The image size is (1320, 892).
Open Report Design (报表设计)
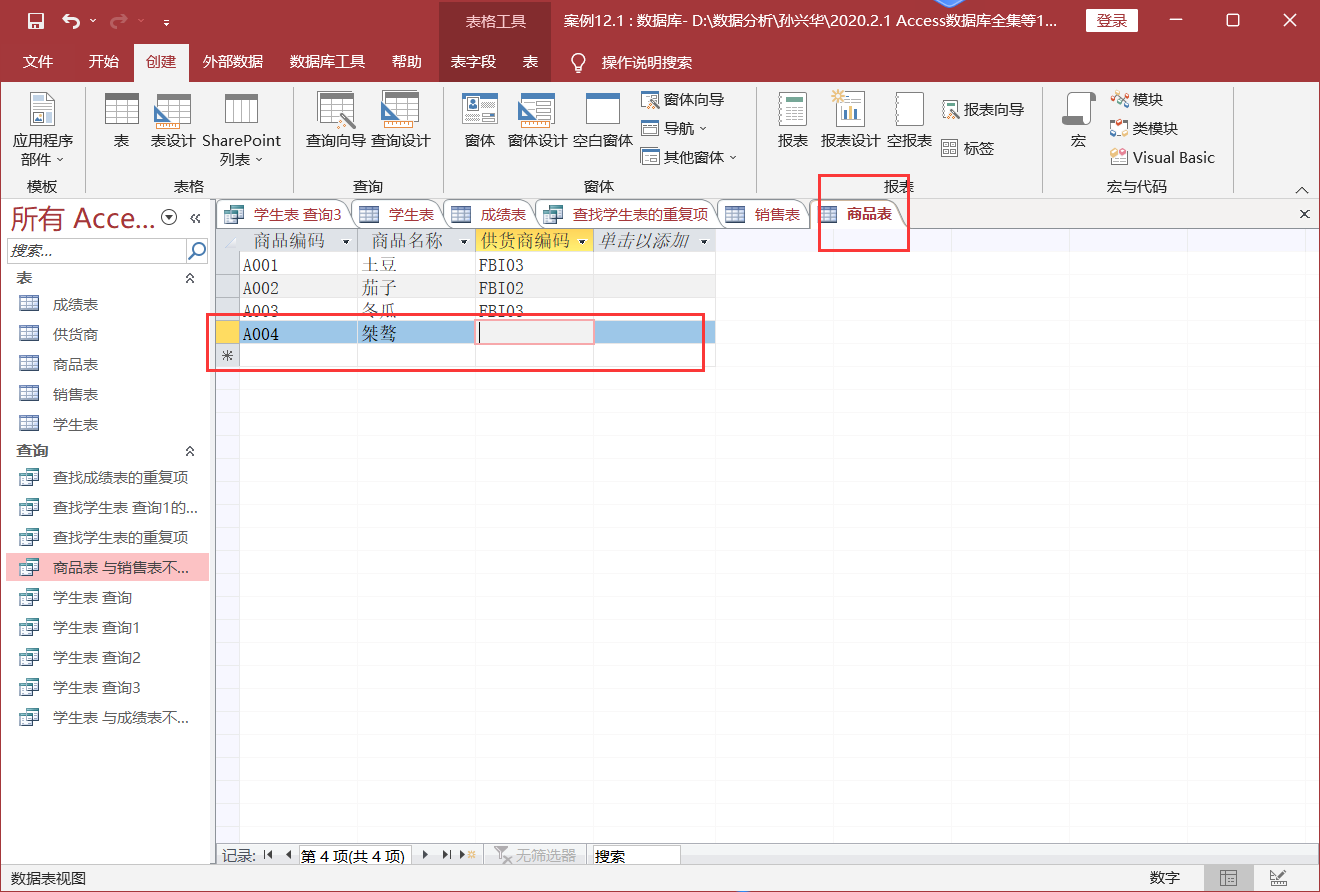coord(850,120)
